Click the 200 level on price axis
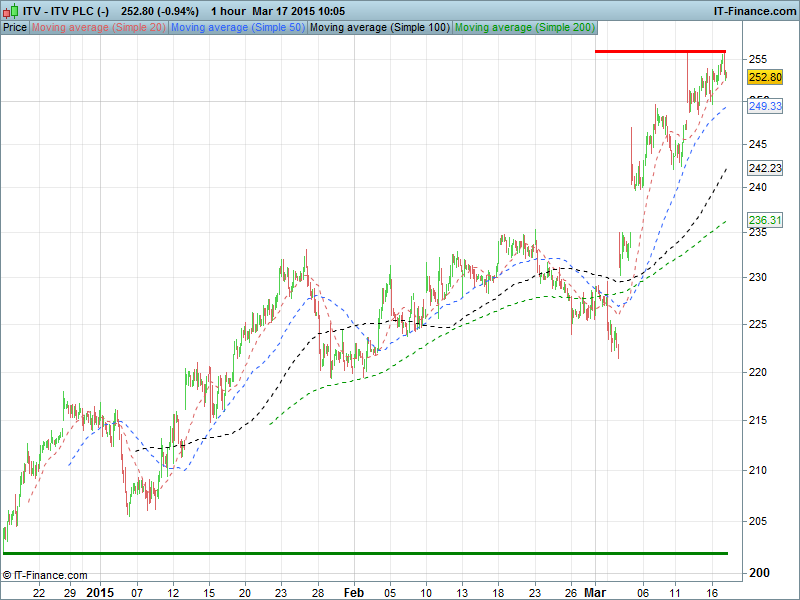This screenshot has width=800, height=600. coord(759,573)
